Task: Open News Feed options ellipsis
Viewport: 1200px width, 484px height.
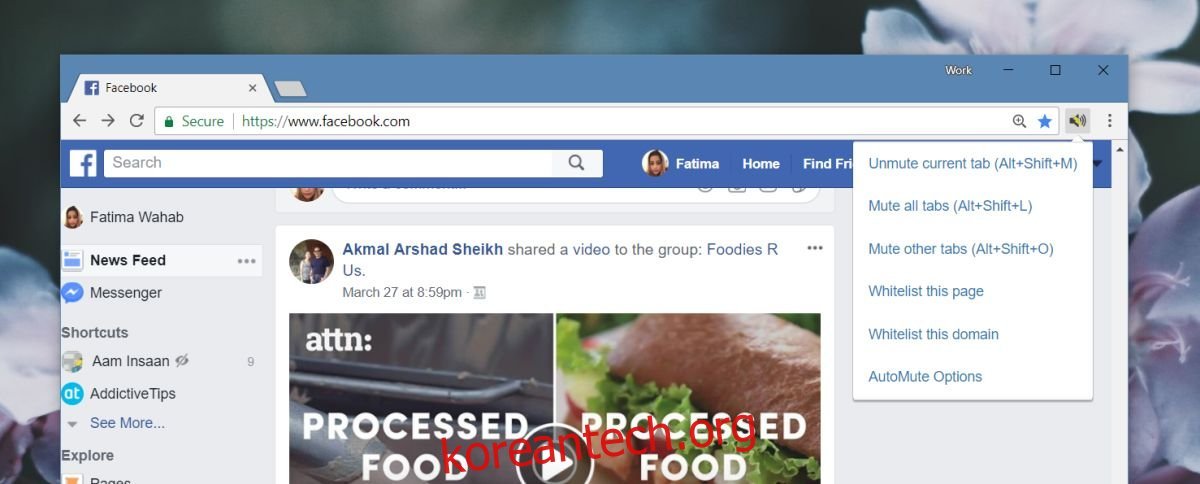Action: [x=246, y=261]
